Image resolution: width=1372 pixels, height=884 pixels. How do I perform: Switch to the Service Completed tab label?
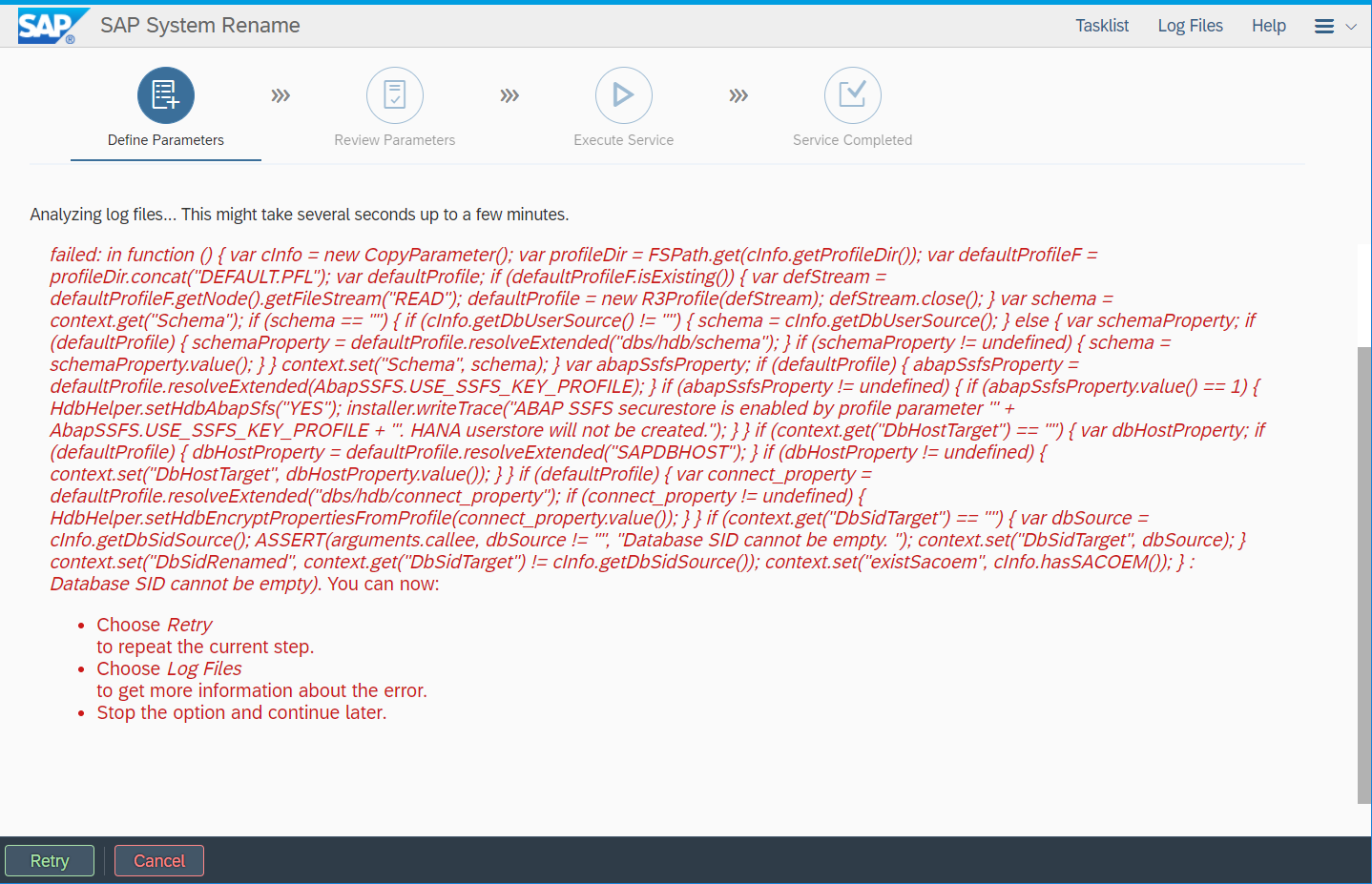pos(853,140)
